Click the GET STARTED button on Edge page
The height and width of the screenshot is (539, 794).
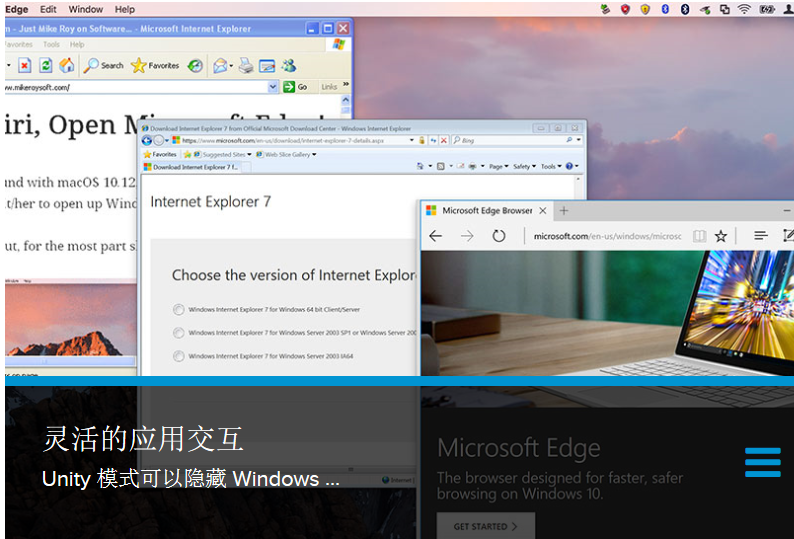486,526
